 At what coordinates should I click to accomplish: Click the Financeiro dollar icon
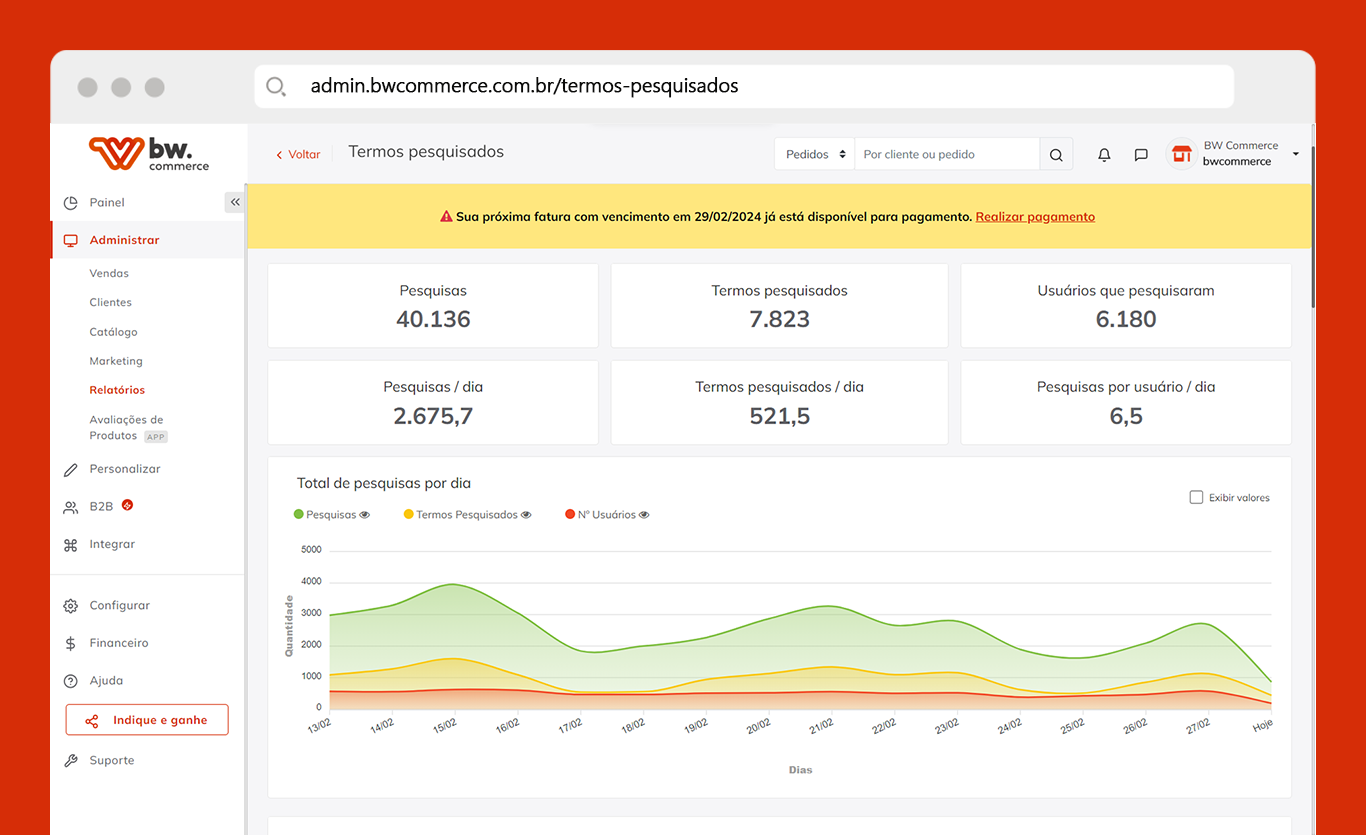pos(70,644)
